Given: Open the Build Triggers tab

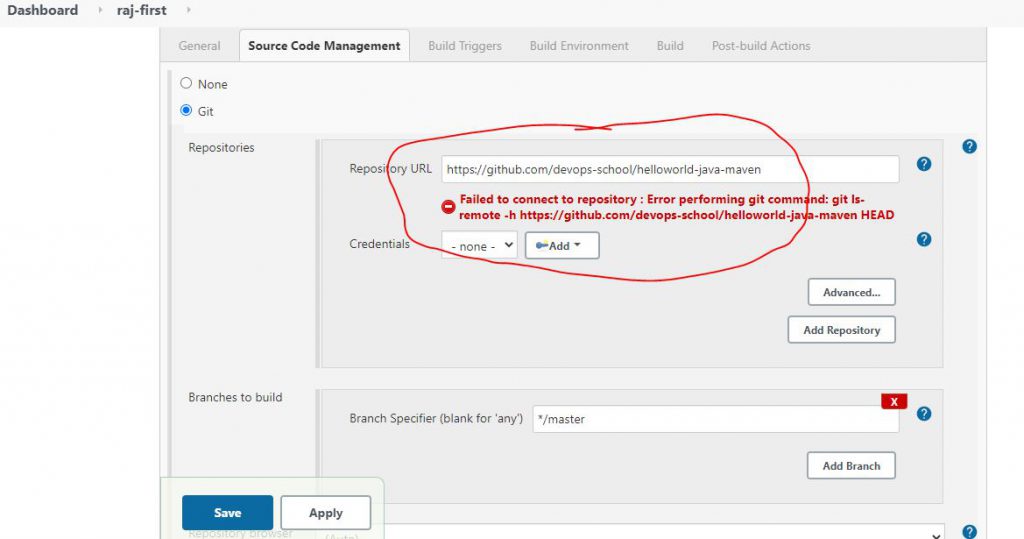Looking at the screenshot, I should coord(464,46).
